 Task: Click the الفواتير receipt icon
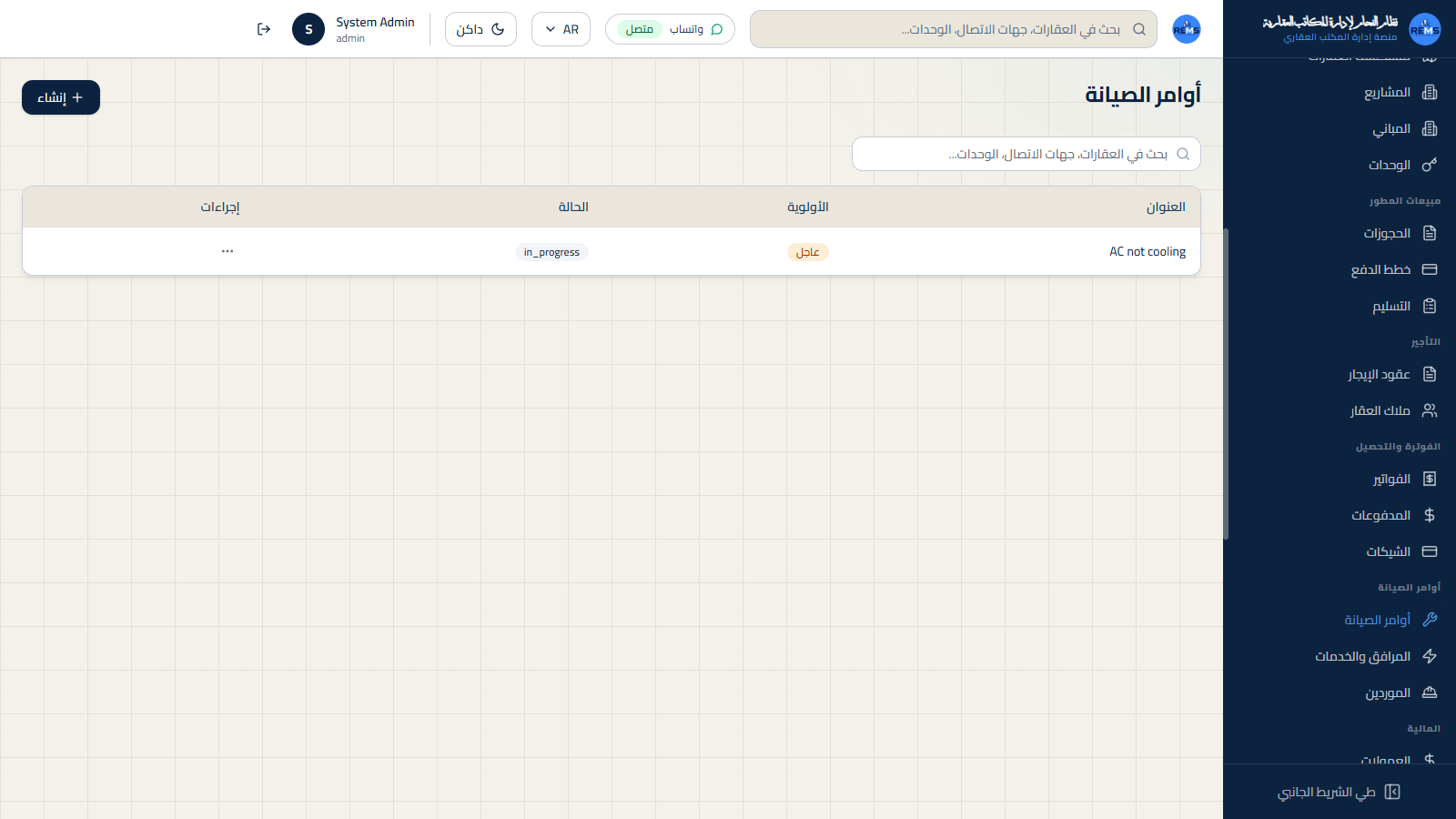point(1430,479)
